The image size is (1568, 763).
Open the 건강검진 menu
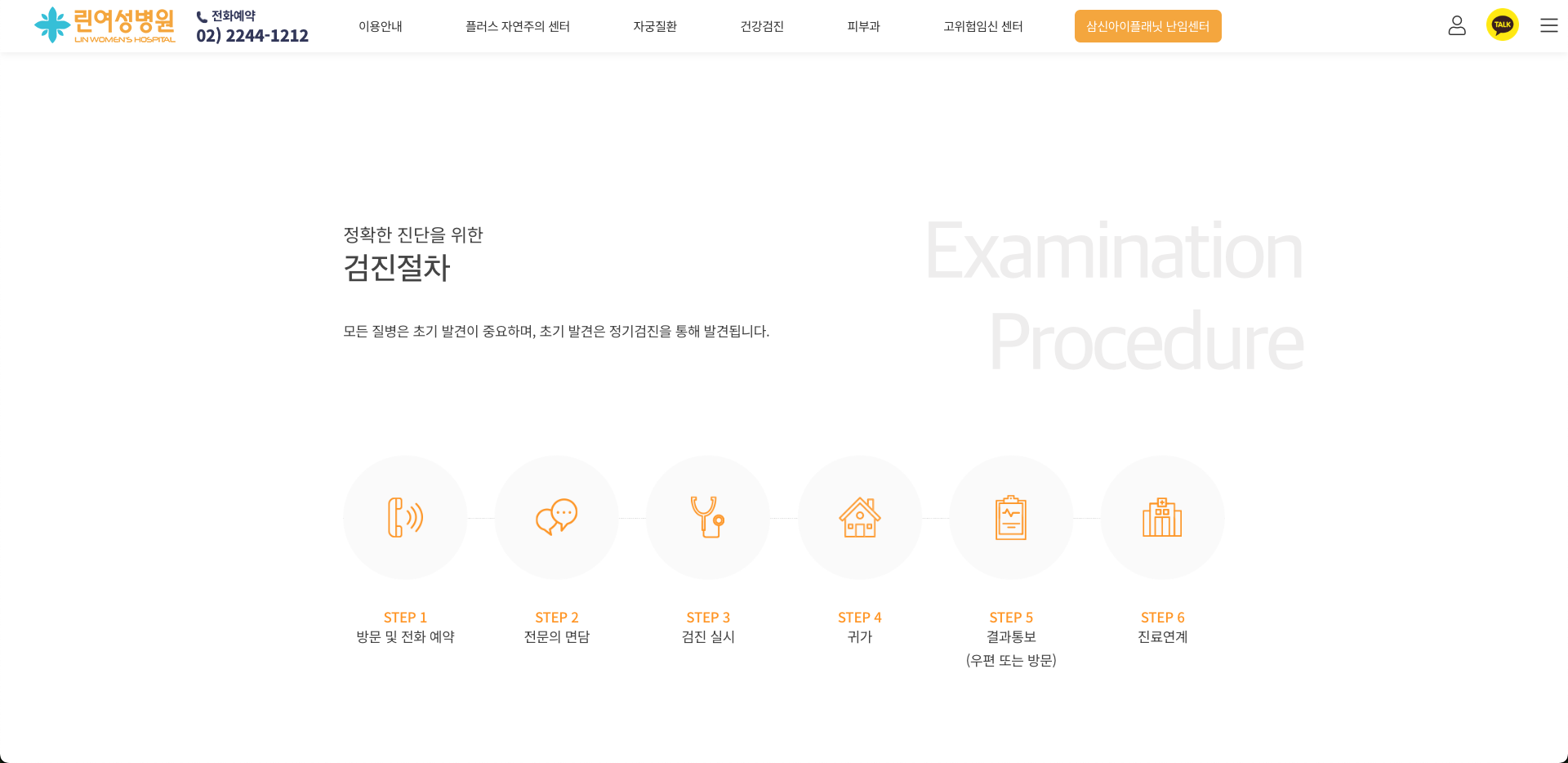coord(762,26)
